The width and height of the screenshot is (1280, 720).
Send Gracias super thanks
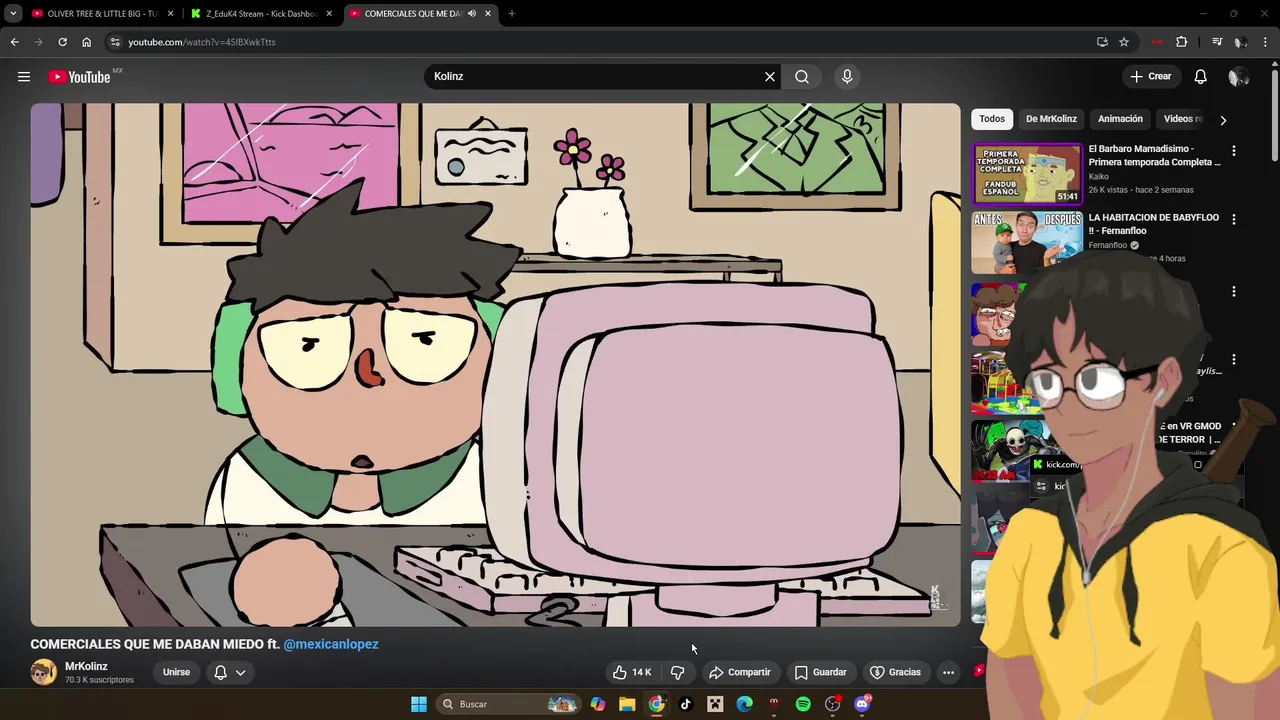tap(895, 672)
